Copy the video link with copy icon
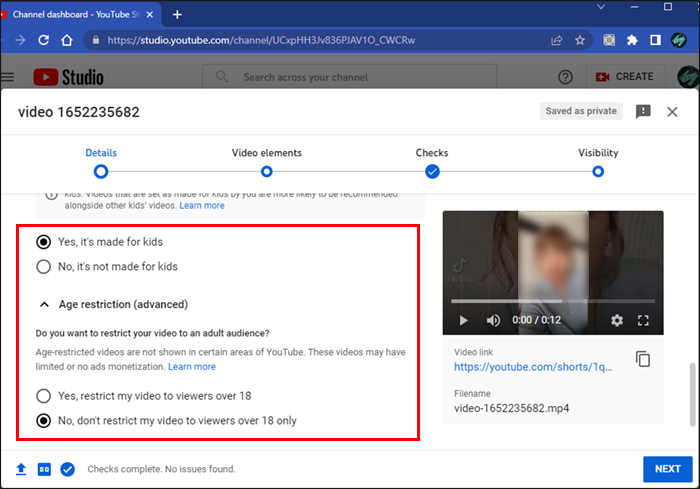Screen dimensions: 700x489 pos(643,359)
